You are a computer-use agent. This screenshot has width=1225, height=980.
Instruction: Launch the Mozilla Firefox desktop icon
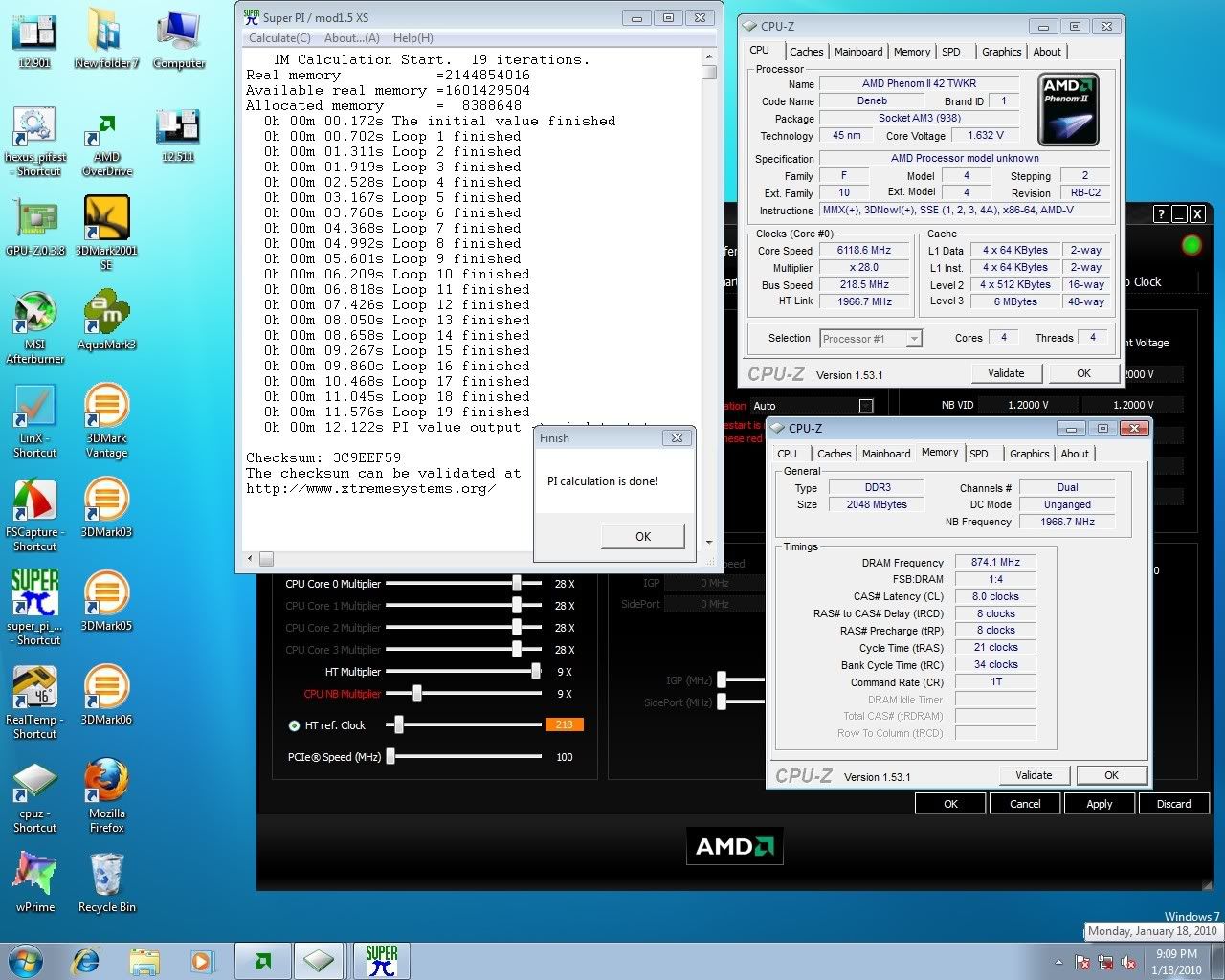click(x=106, y=795)
